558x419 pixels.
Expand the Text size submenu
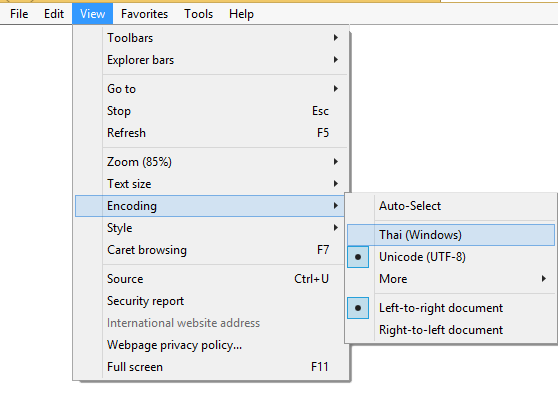[210, 184]
